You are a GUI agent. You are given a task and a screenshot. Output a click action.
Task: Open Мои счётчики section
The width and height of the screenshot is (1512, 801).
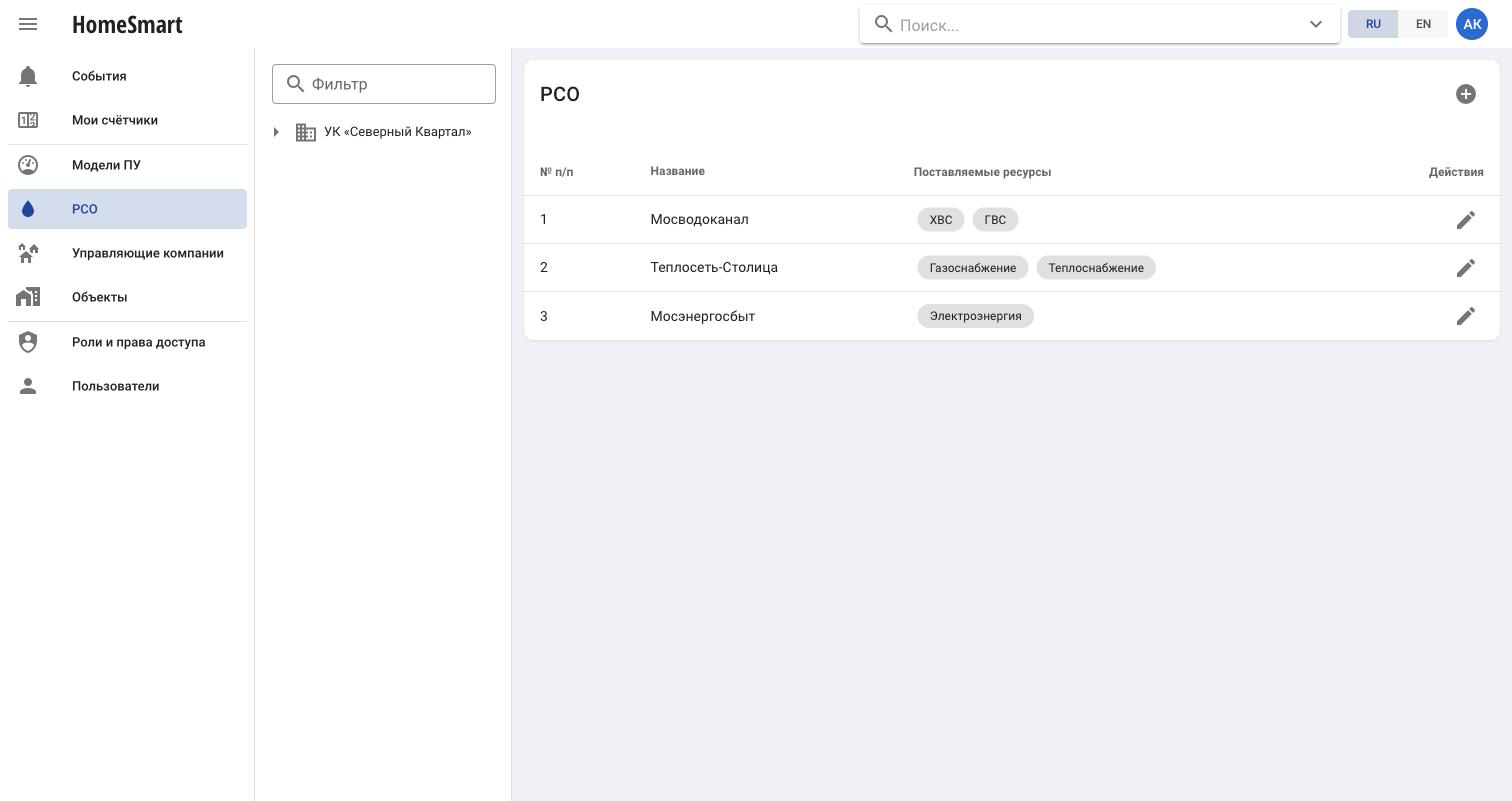(127, 120)
